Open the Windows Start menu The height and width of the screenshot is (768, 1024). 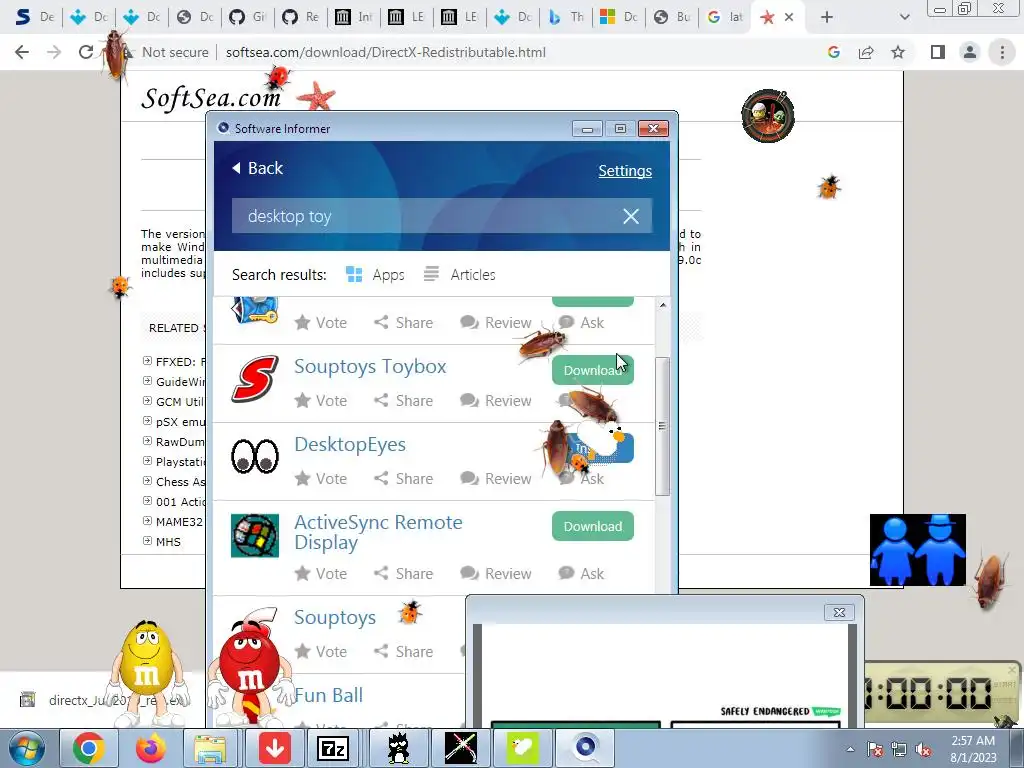(26, 748)
